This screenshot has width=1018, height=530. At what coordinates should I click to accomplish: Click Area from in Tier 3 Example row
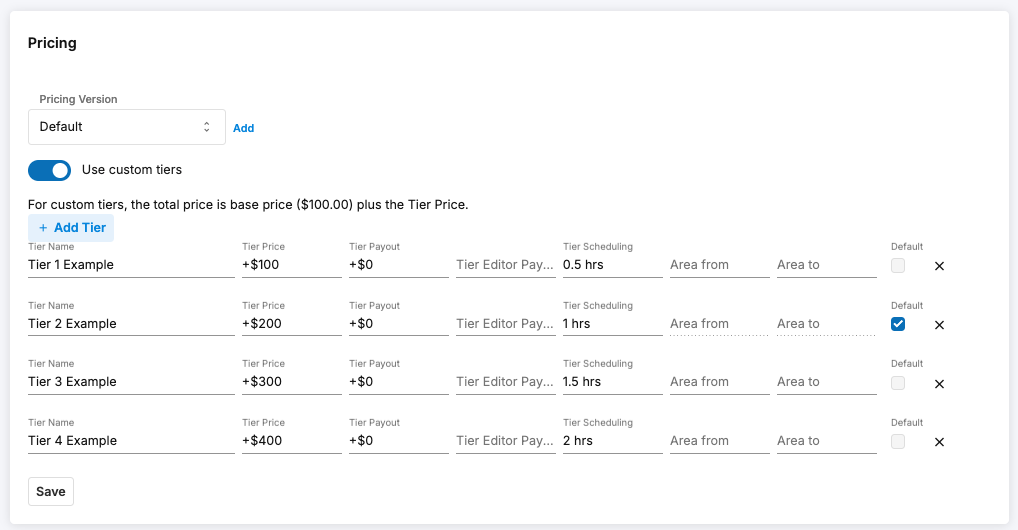719,382
